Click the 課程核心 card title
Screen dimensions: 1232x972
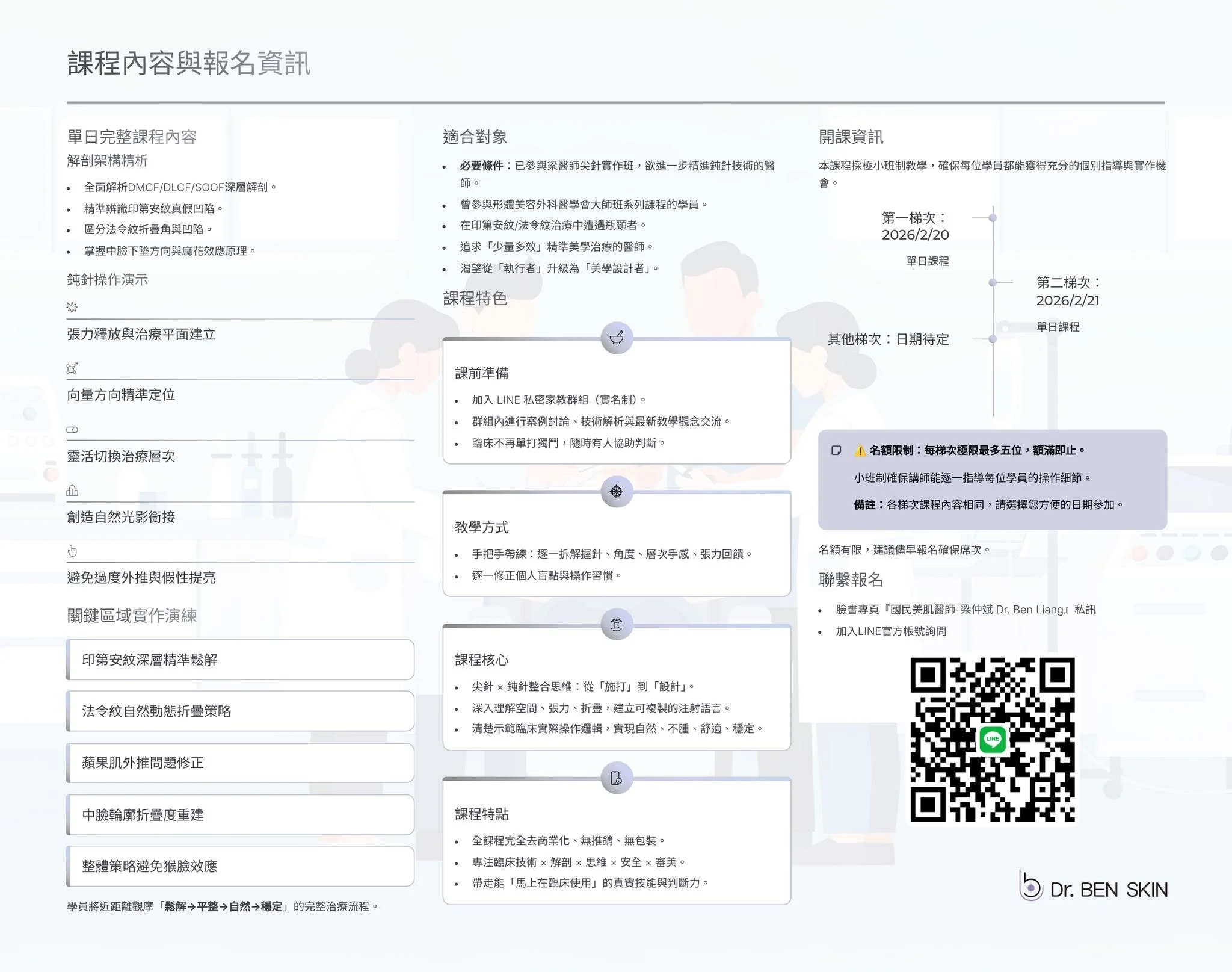tap(482, 660)
